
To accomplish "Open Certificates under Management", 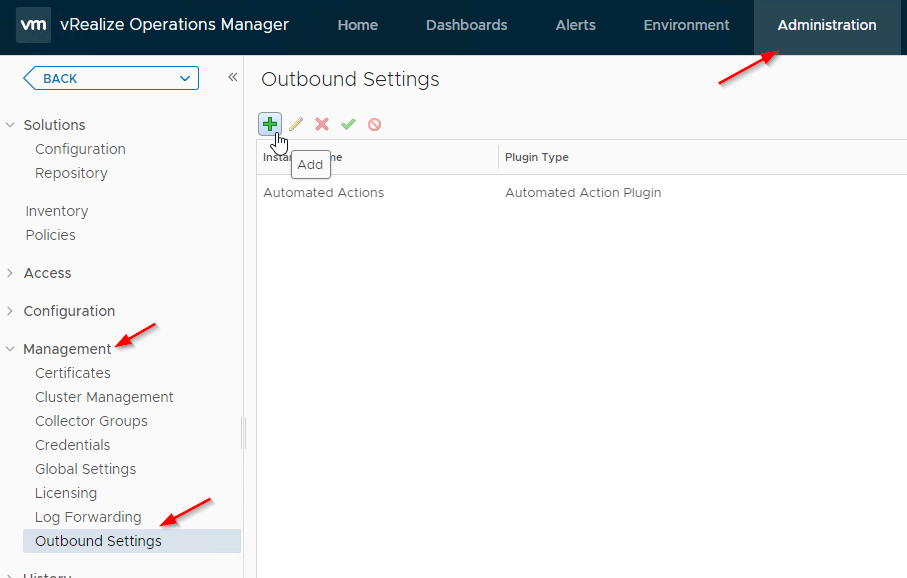I will point(73,373).
